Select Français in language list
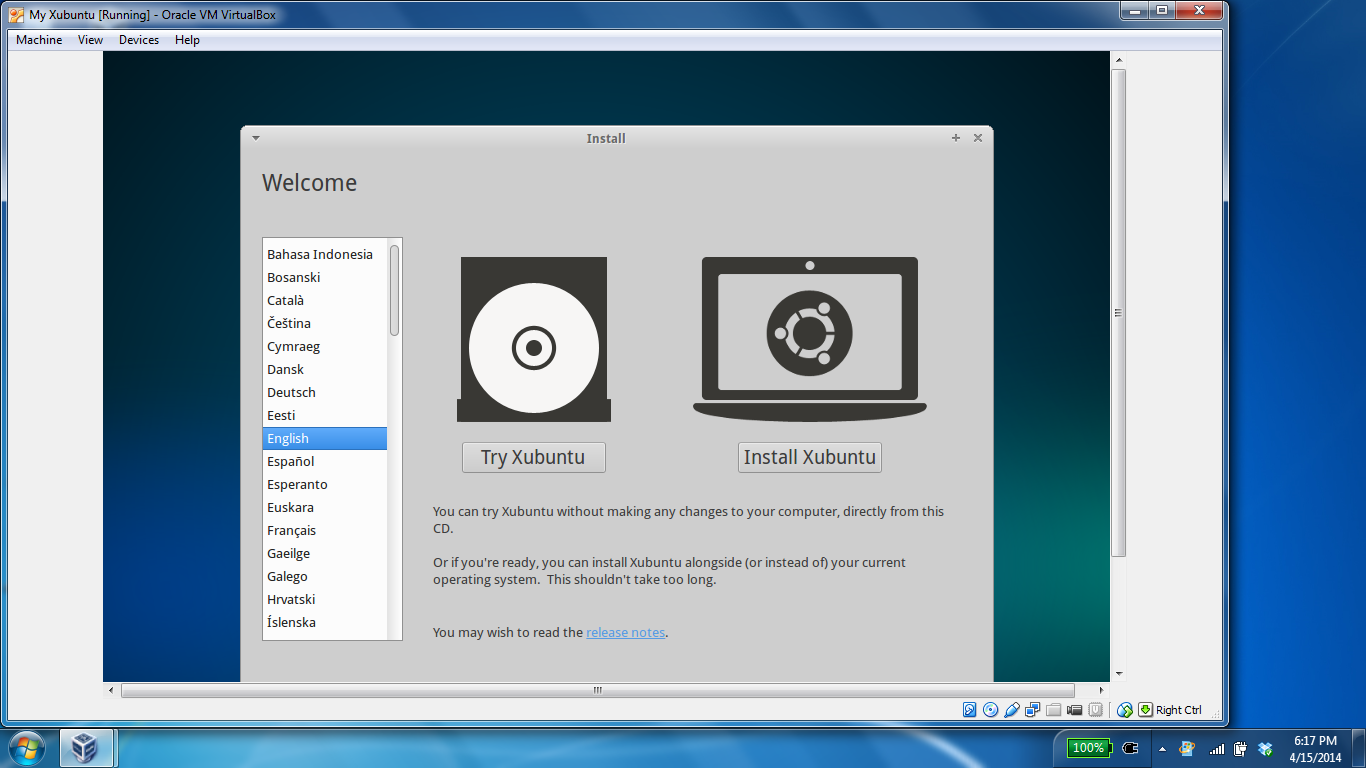This screenshot has height=768, width=1366. click(325, 530)
